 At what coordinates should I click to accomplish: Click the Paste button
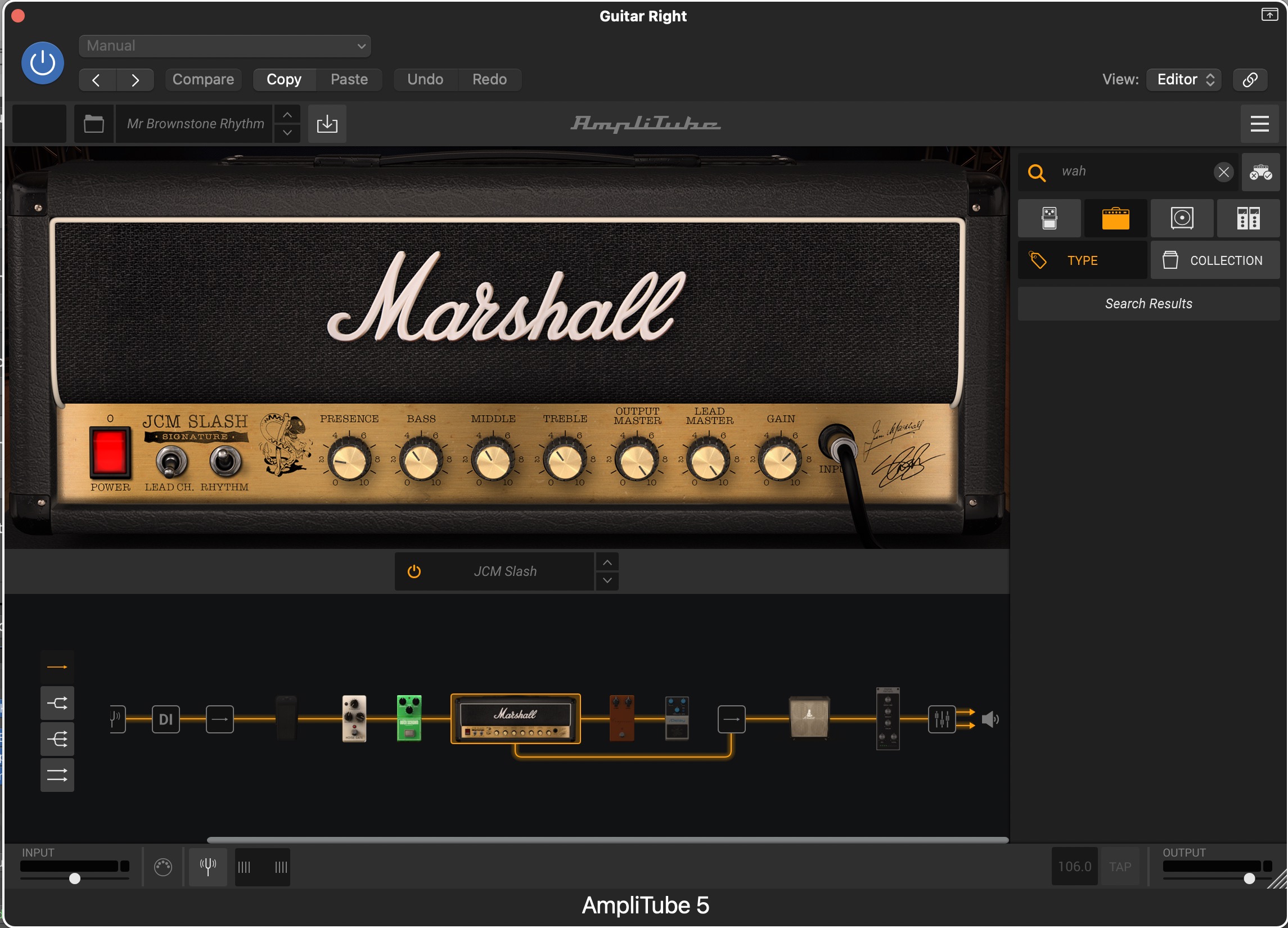349,79
